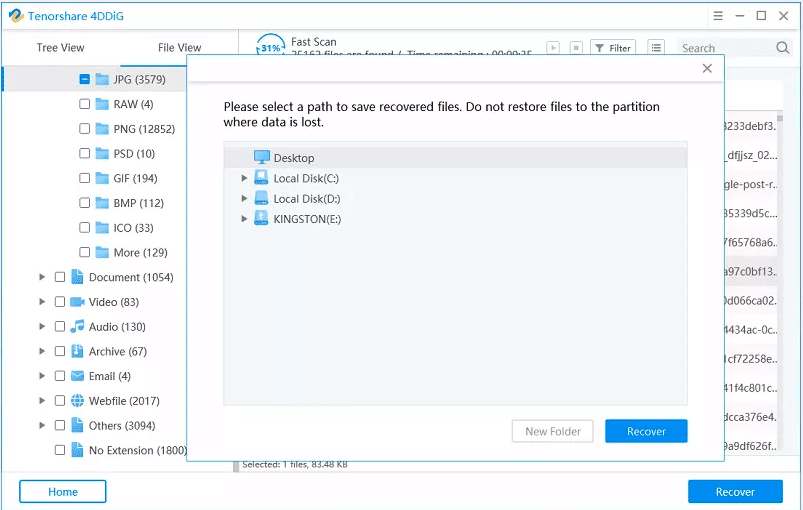
Task: Expand the Email category arrow
Action: pos(42,376)
